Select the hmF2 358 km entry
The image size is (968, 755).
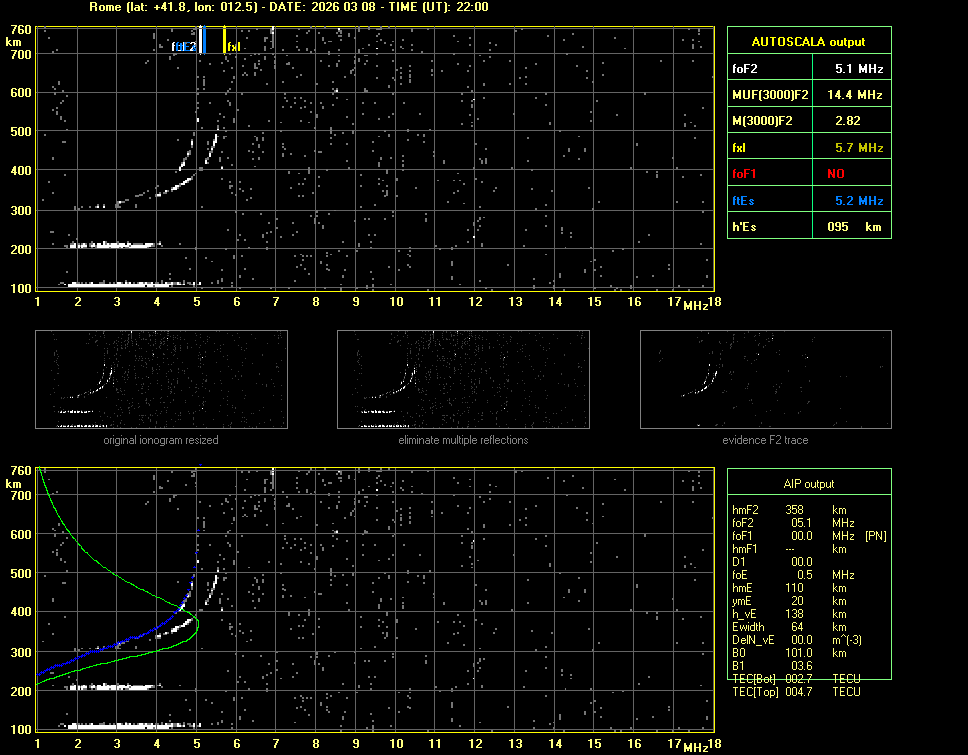coord(790,509)
